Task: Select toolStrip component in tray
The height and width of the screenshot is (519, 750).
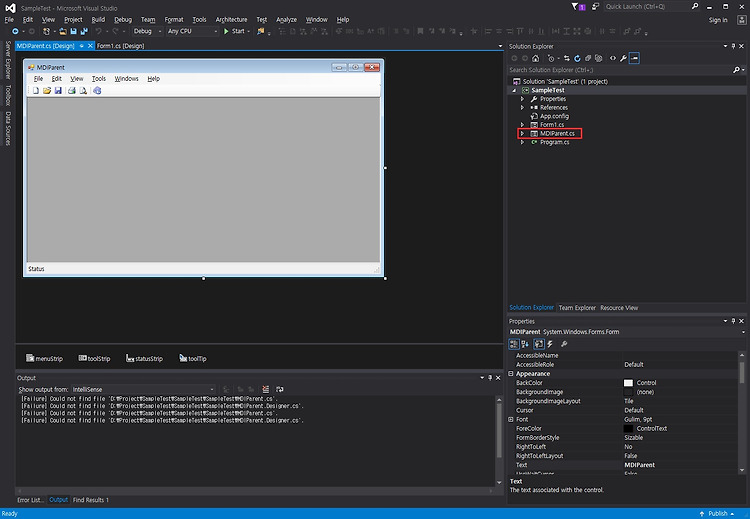Action: [x=94, y=358]
